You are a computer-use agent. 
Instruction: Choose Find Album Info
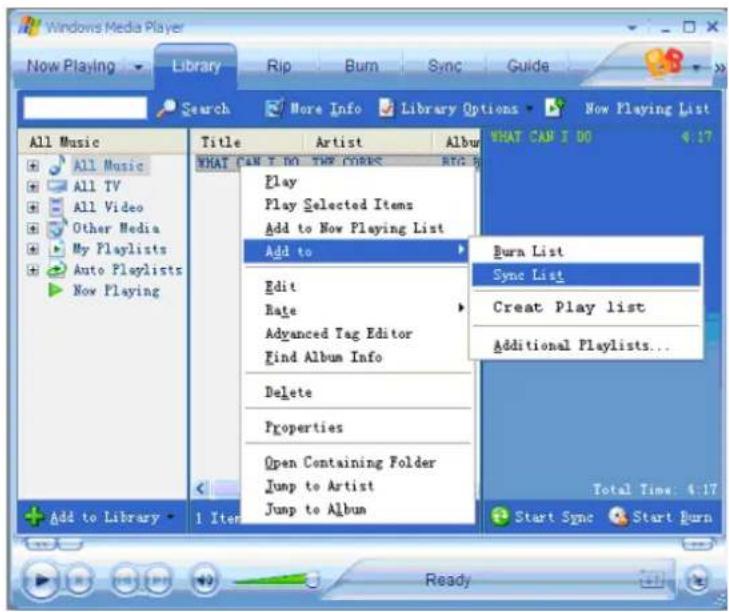(359, 357)
